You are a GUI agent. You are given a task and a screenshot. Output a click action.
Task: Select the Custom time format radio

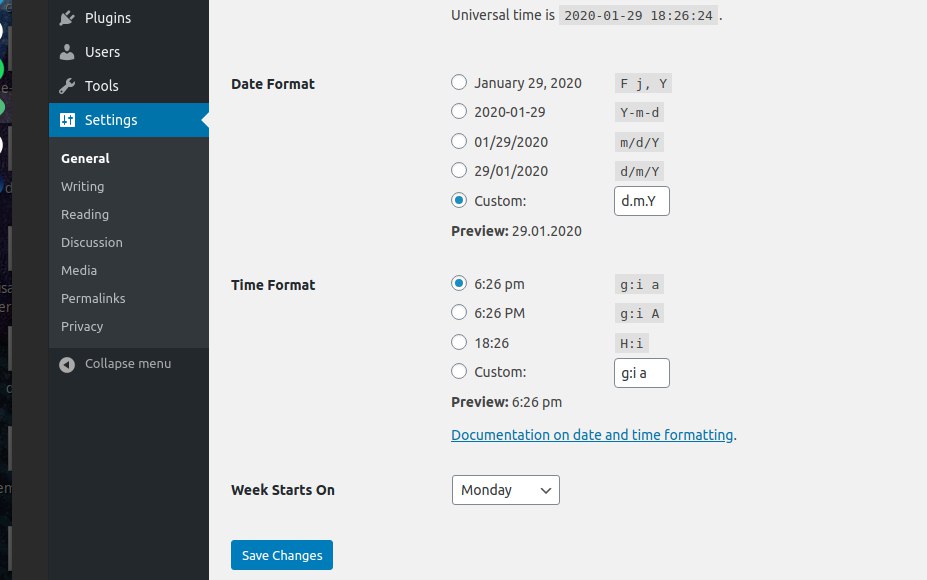(x=459, y=371)
